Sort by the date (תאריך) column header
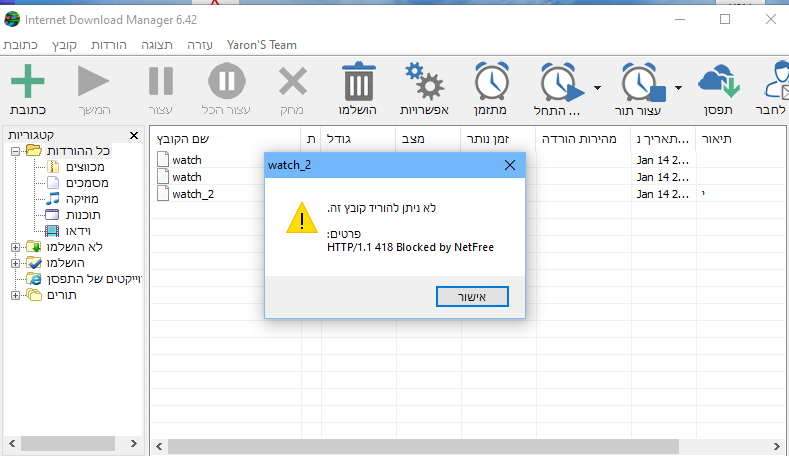The image size is (789, 456). (x=663, y=139)
